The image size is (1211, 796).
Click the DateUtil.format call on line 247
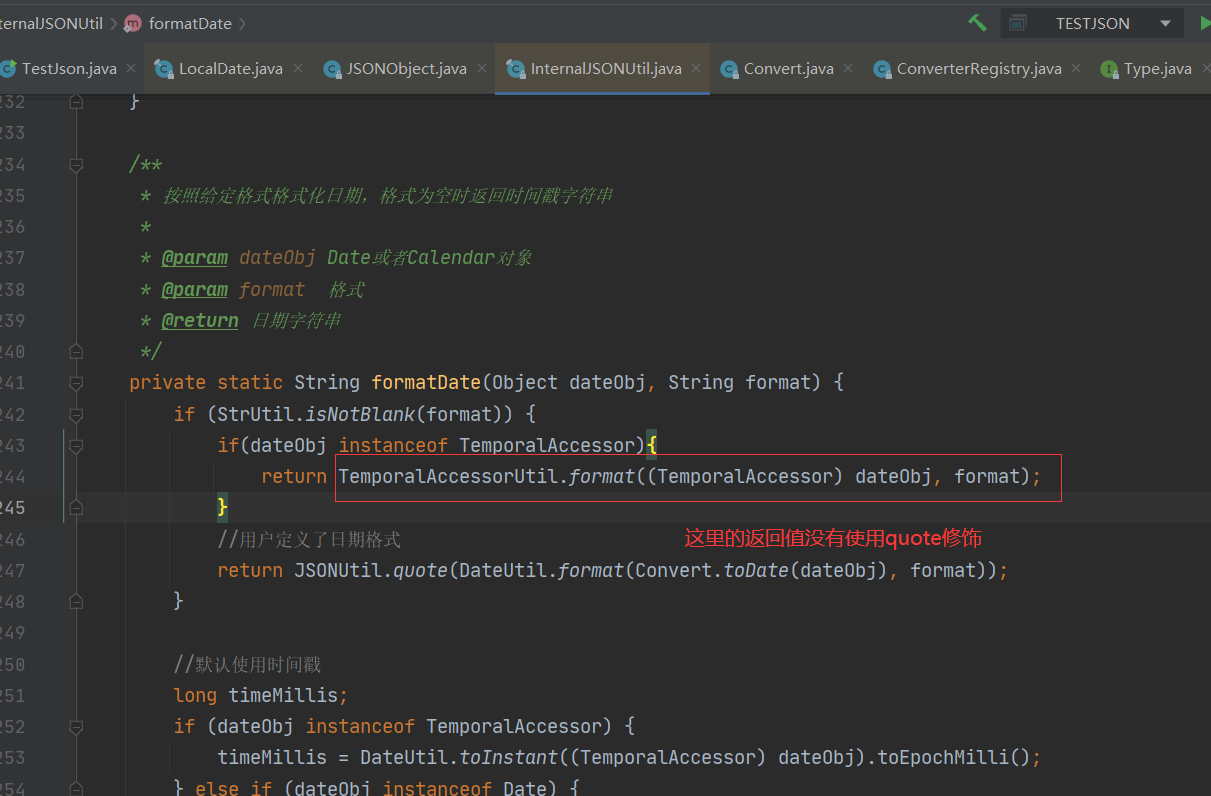coord(542,571)
